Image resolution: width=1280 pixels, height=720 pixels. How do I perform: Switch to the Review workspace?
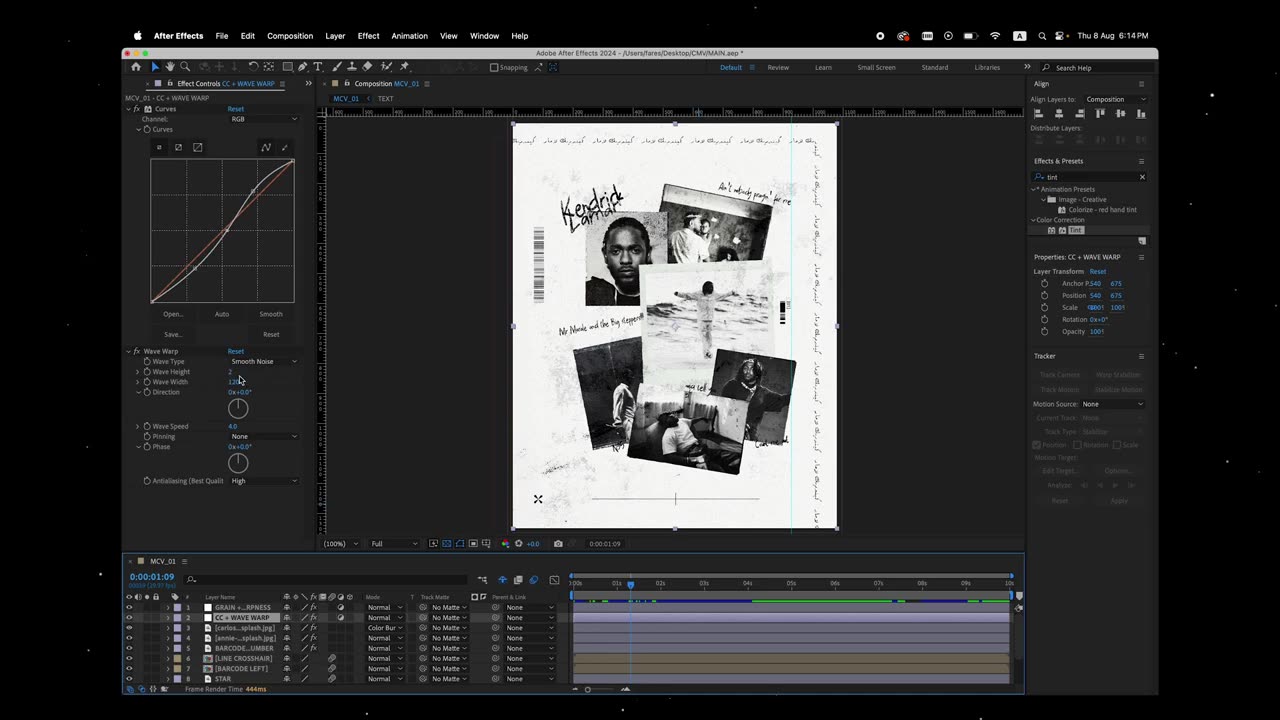(x=778, y=68)
